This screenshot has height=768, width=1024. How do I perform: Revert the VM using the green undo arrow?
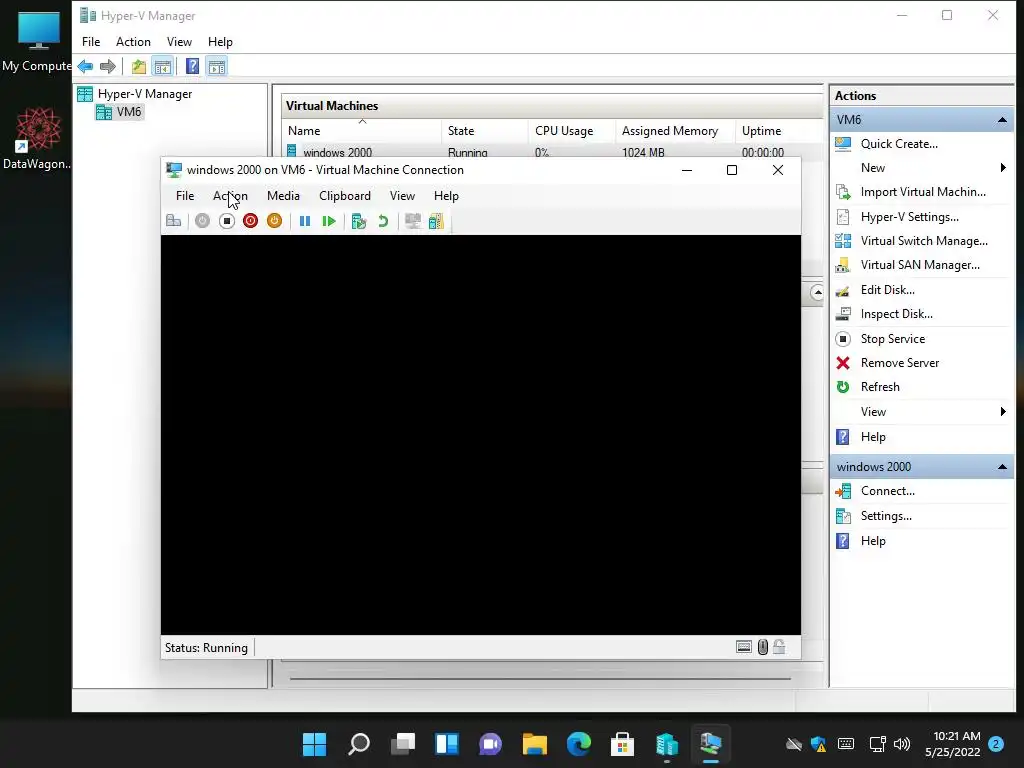[383, 221]
